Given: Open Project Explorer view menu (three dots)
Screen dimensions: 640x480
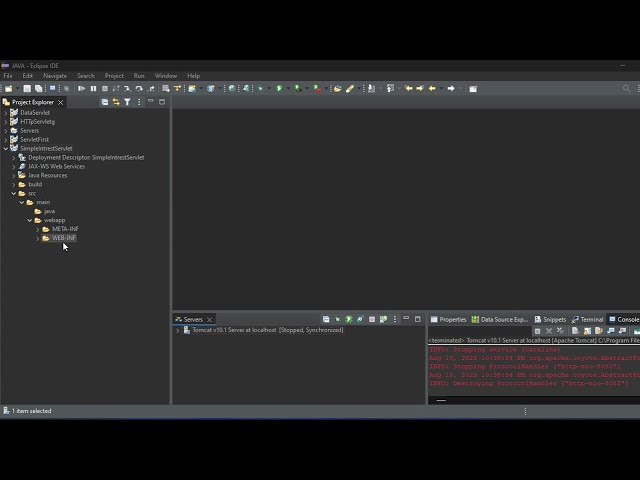Looking at the screenshot, I should point(139,102).
